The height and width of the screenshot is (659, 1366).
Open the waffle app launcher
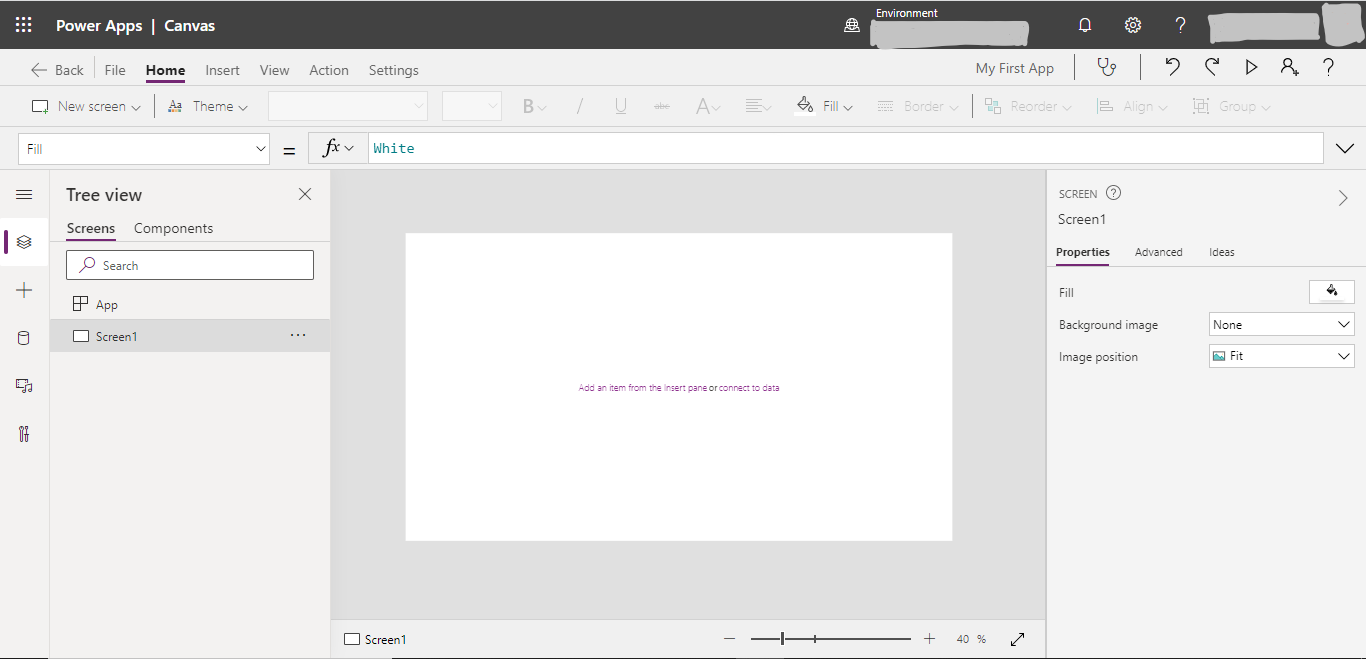[24, 25]
